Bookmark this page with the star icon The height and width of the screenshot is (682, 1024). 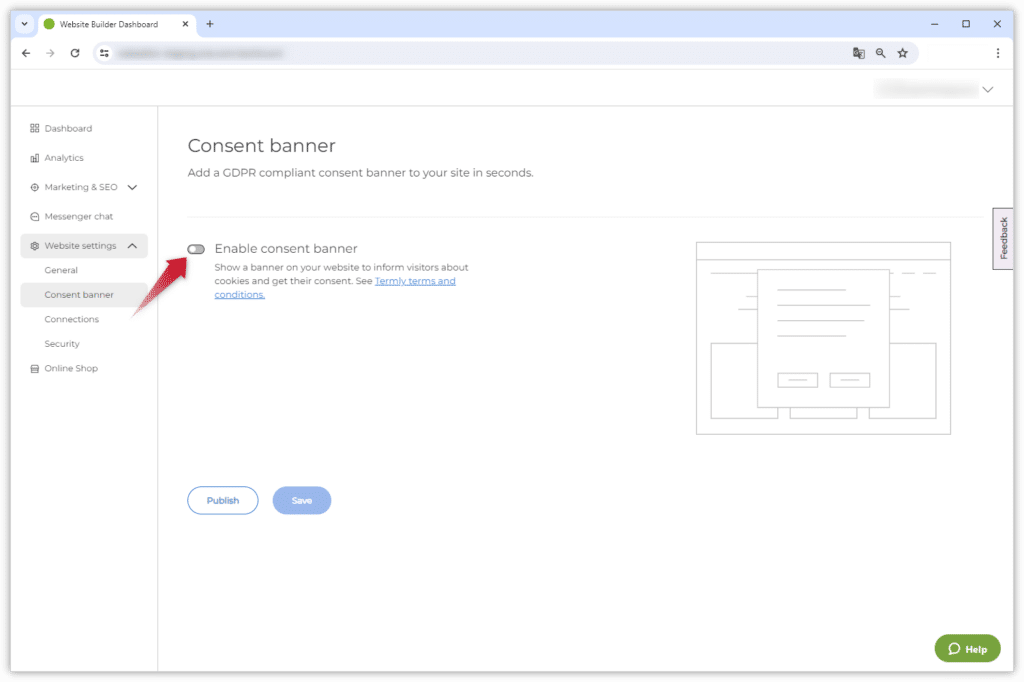[x=902, y=53]
